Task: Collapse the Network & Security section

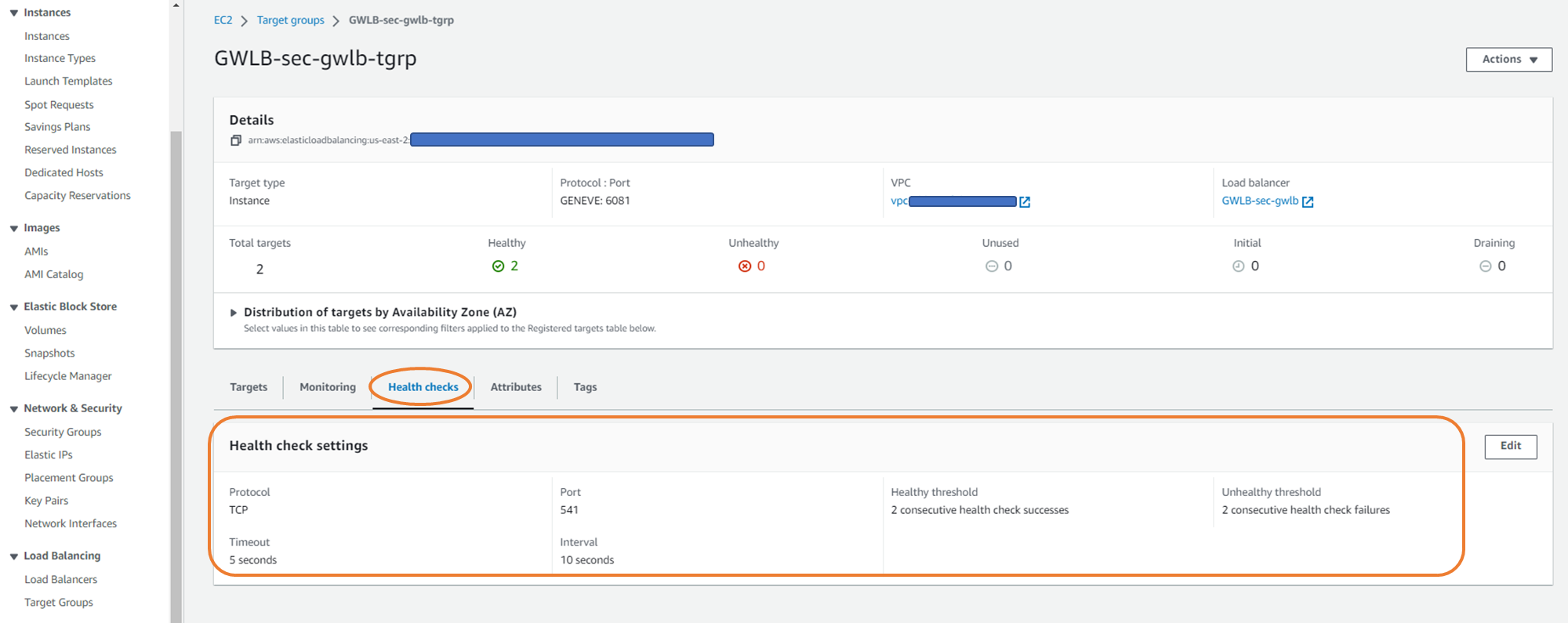Action: [x=14, y=409]
